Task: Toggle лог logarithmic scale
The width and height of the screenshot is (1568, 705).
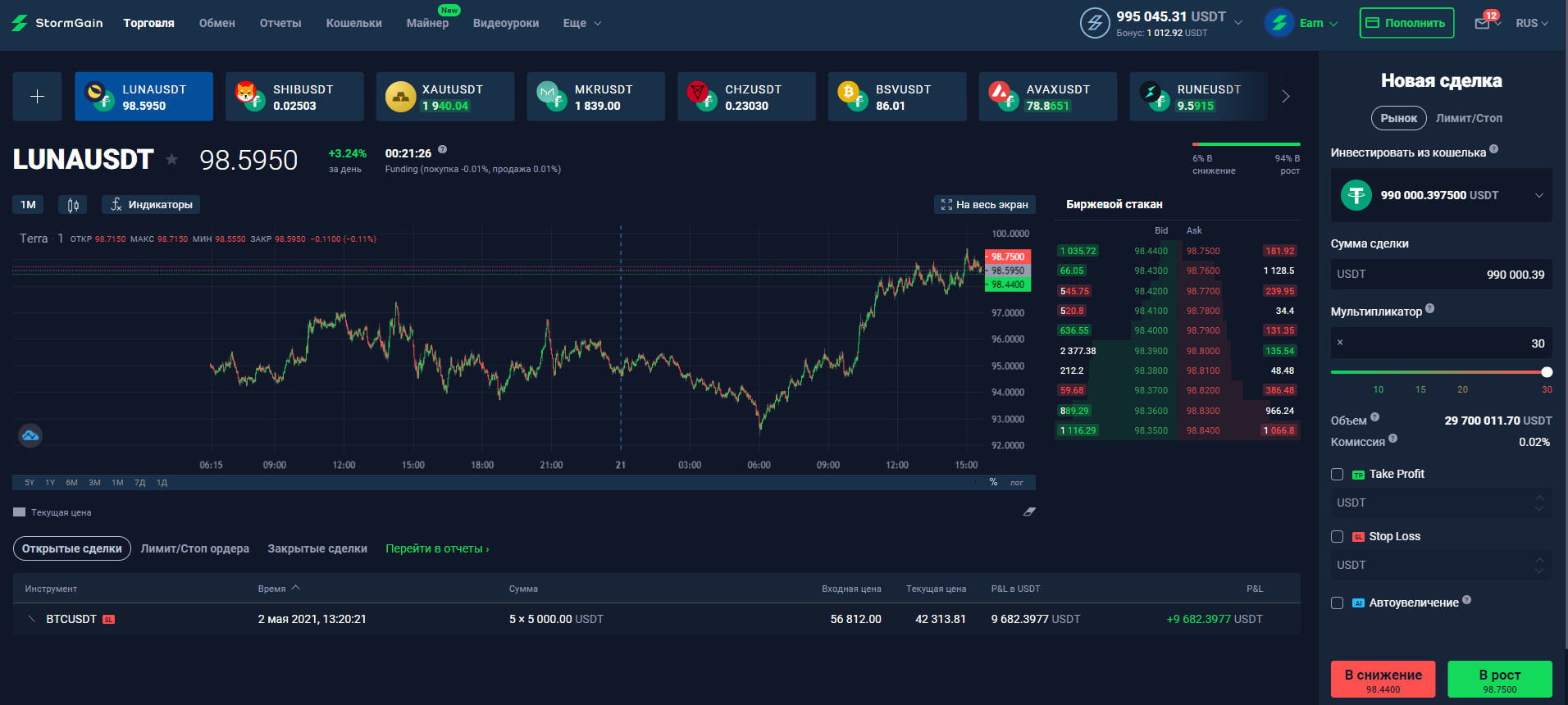Action: click(1017, 483)
